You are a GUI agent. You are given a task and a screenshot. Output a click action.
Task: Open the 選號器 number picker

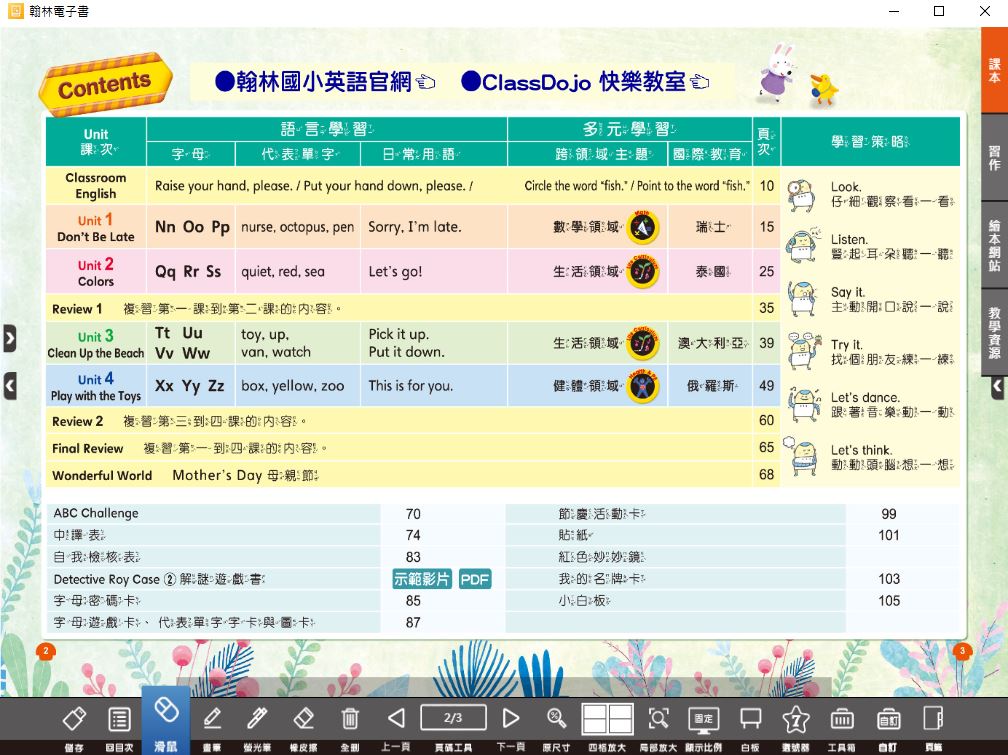click(x=795, y=718)
